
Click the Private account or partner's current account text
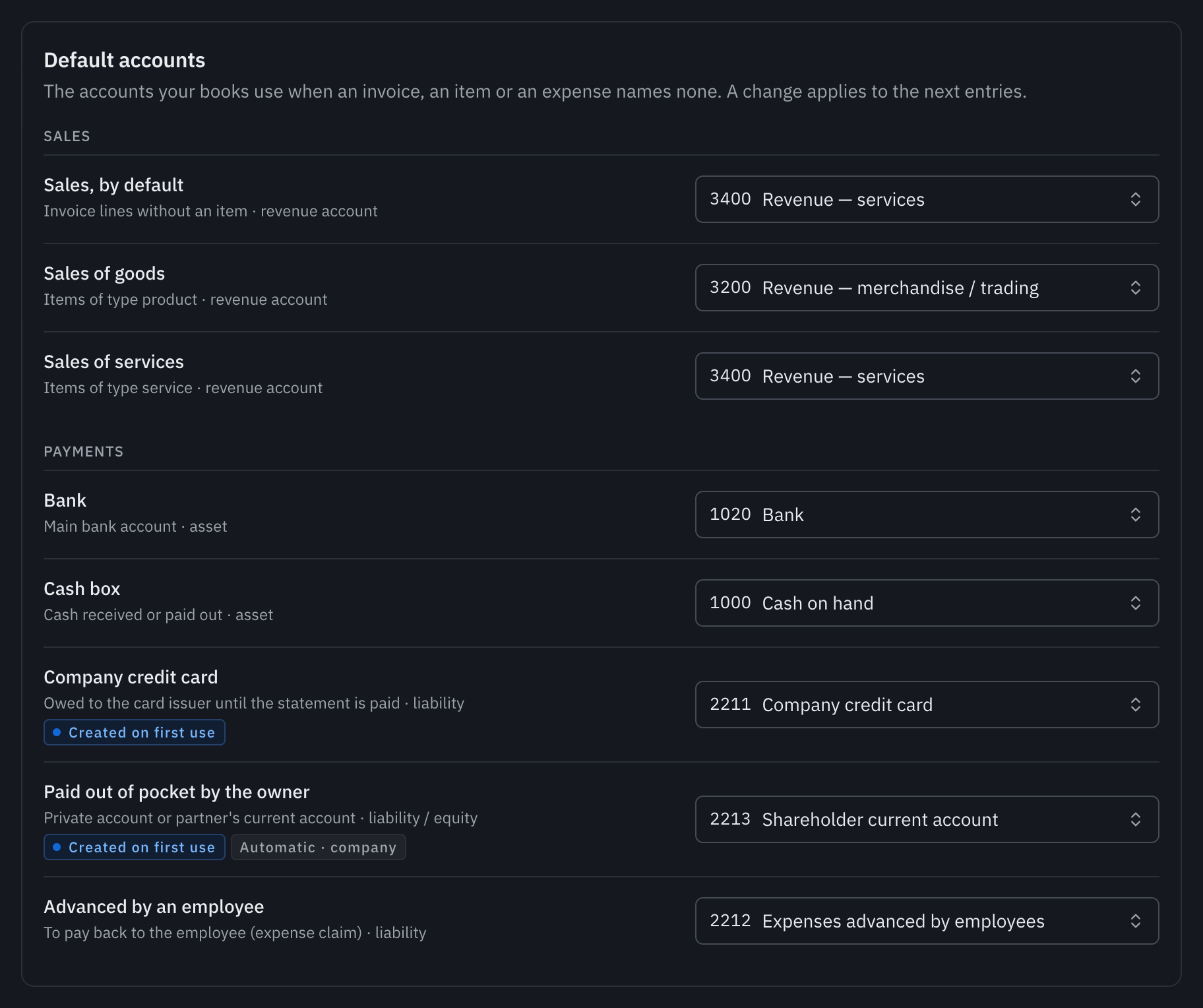[x=261, y=818]
